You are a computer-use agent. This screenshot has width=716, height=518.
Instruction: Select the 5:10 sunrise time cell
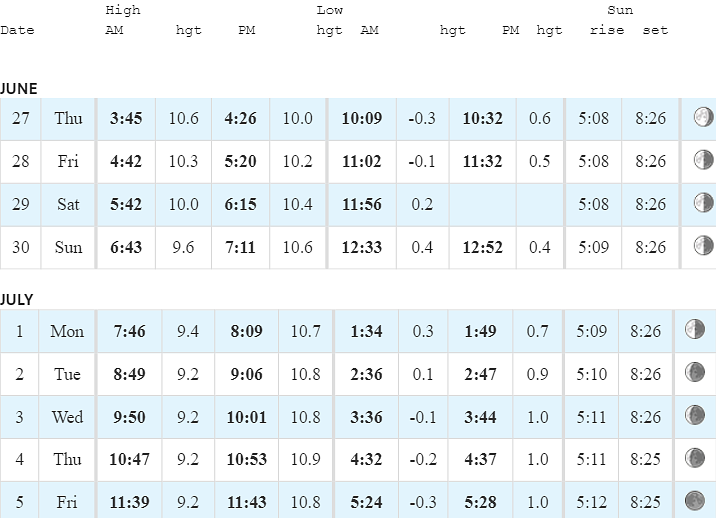coord(591,374)
